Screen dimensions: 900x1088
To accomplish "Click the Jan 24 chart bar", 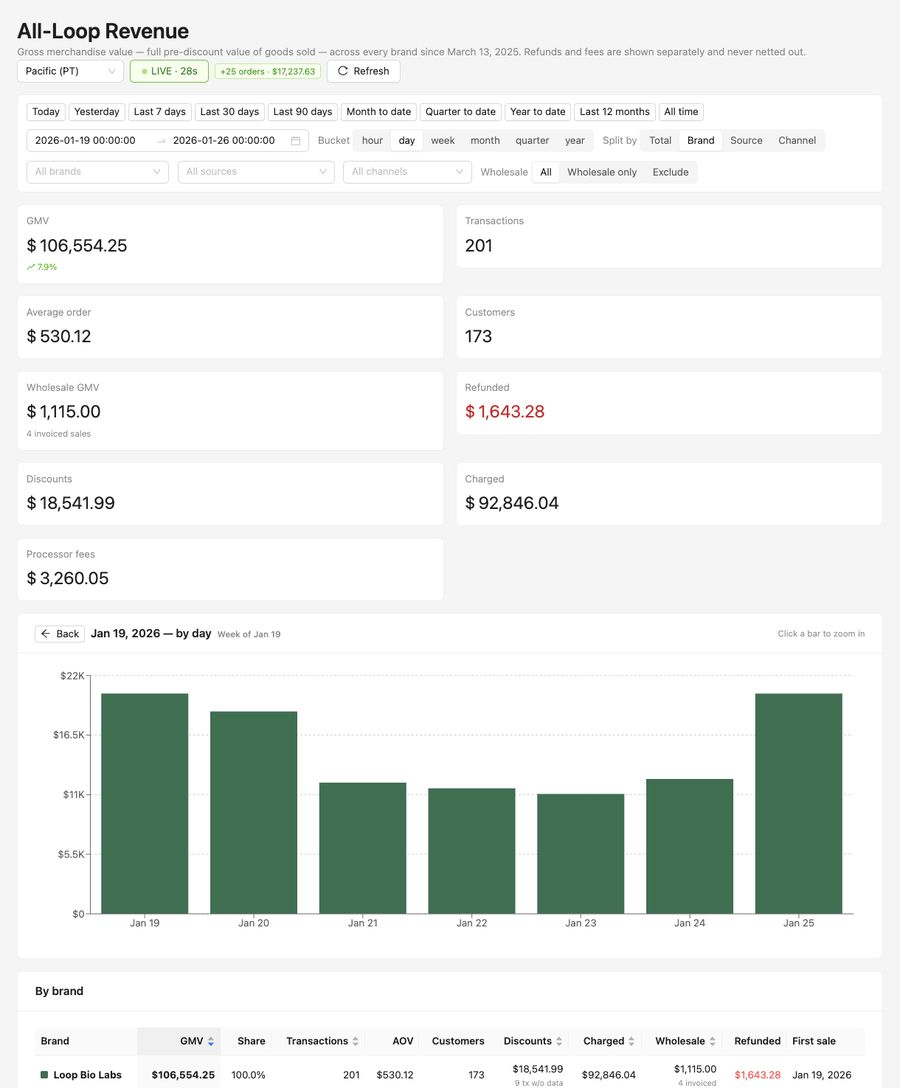I will point(690,847).
